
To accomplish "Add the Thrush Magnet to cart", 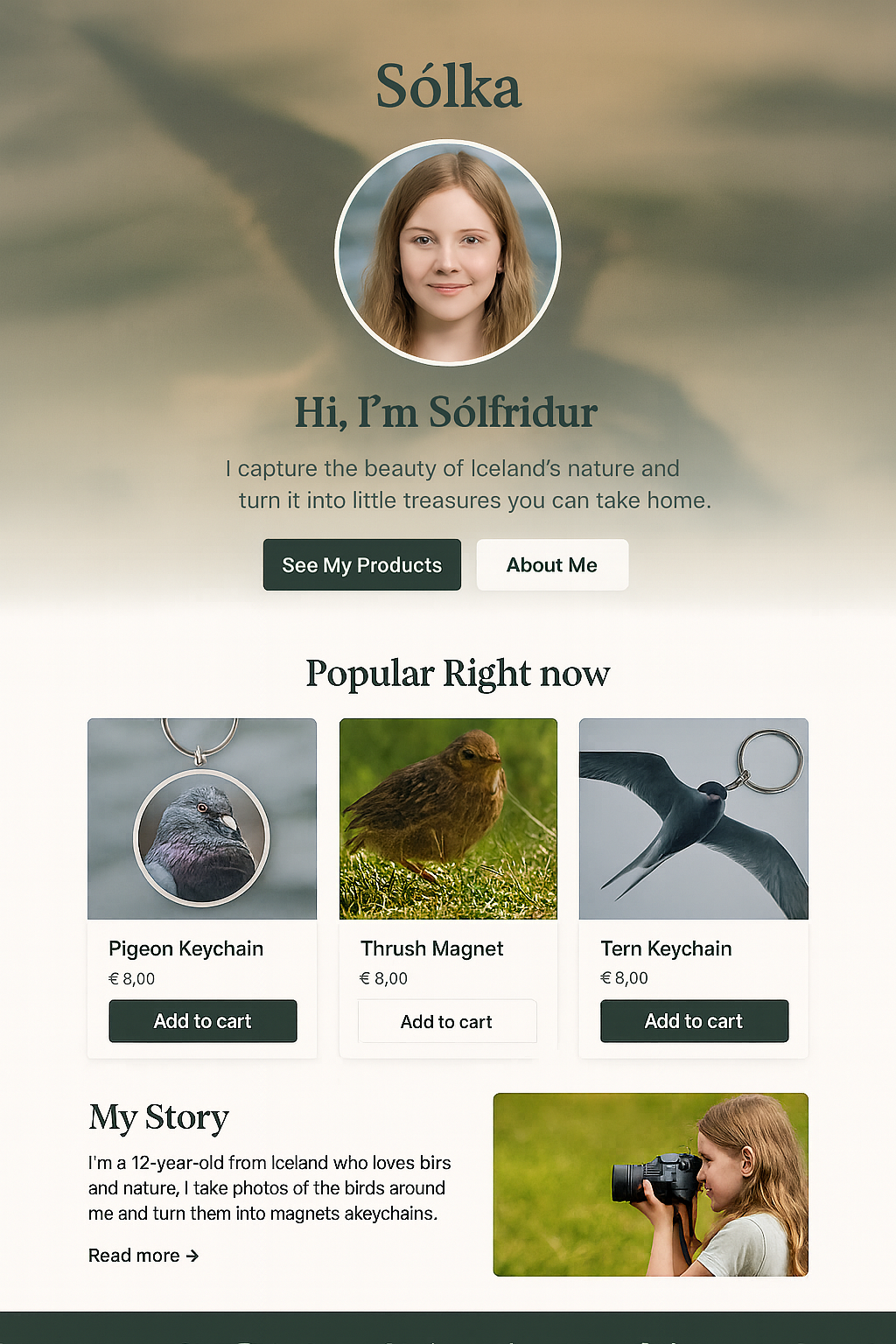I will pyautogui.click(x=447, y=1021).
